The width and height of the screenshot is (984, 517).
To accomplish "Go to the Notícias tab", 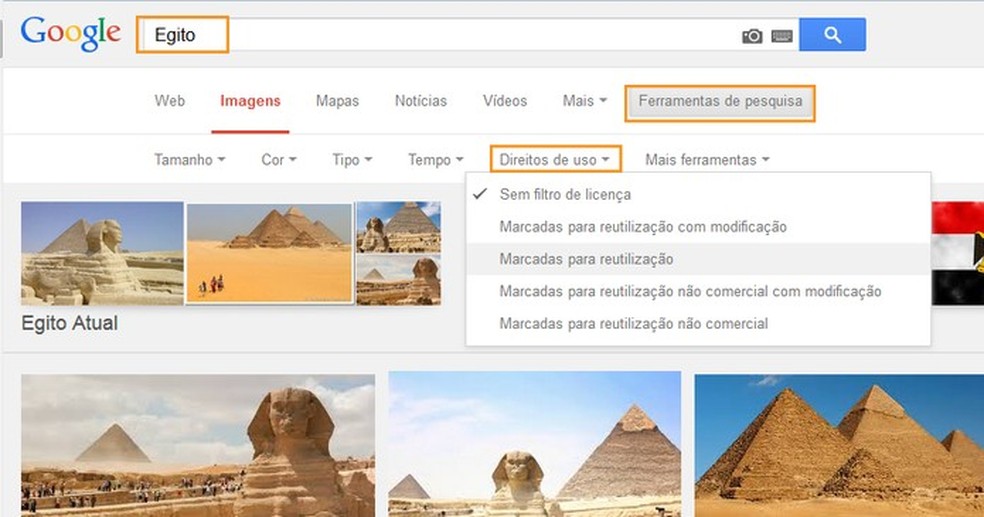I will (x=420, y=101).
